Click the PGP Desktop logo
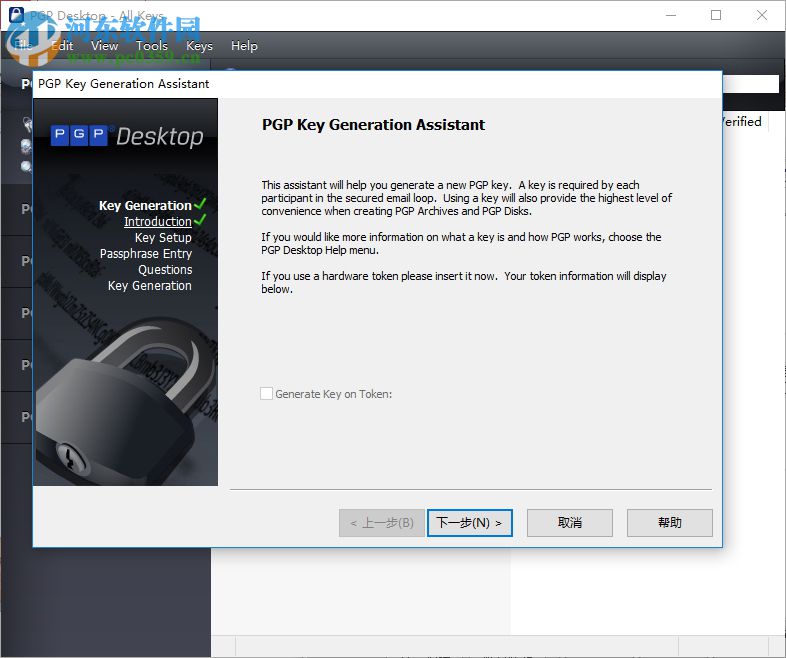Image resolution: width=786 pixels, height=658 pixels. click(x=127, y=136)
